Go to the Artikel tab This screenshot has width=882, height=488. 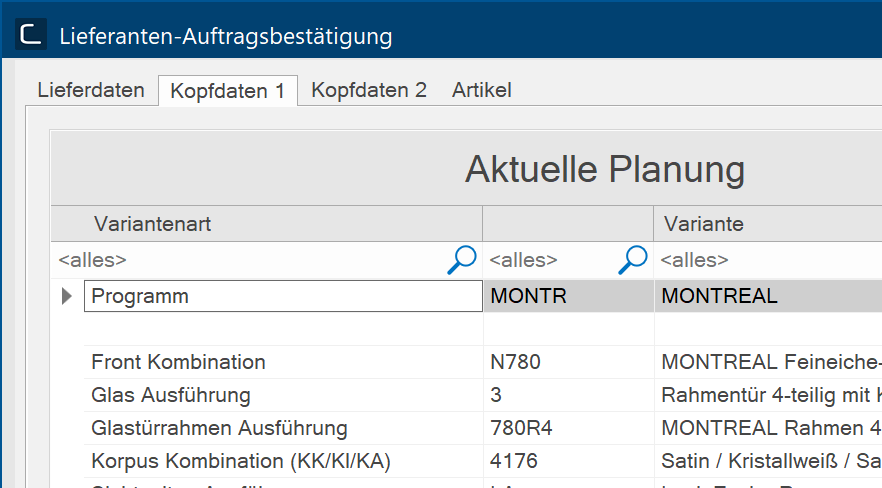(481, 90)
